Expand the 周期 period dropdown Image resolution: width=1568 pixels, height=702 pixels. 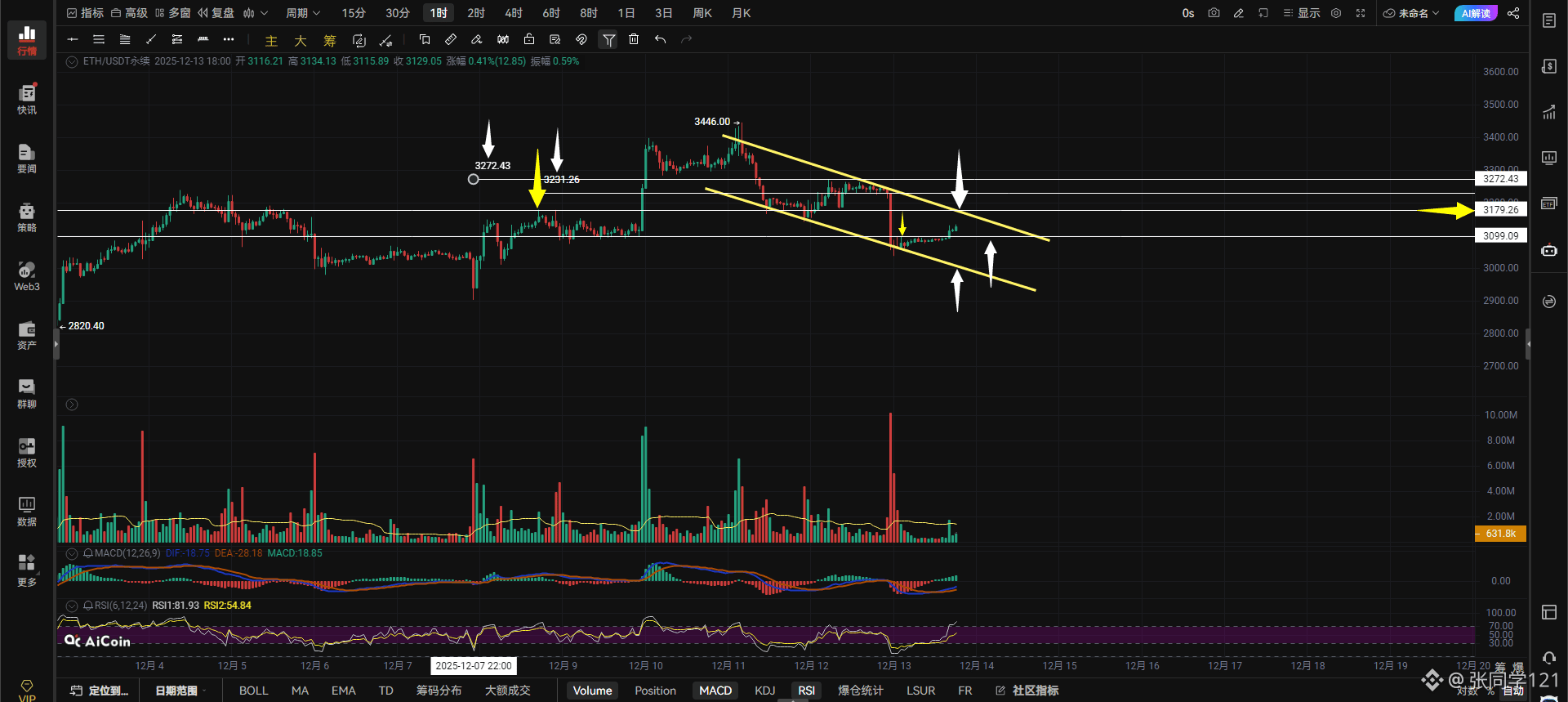tap(303, 13)
